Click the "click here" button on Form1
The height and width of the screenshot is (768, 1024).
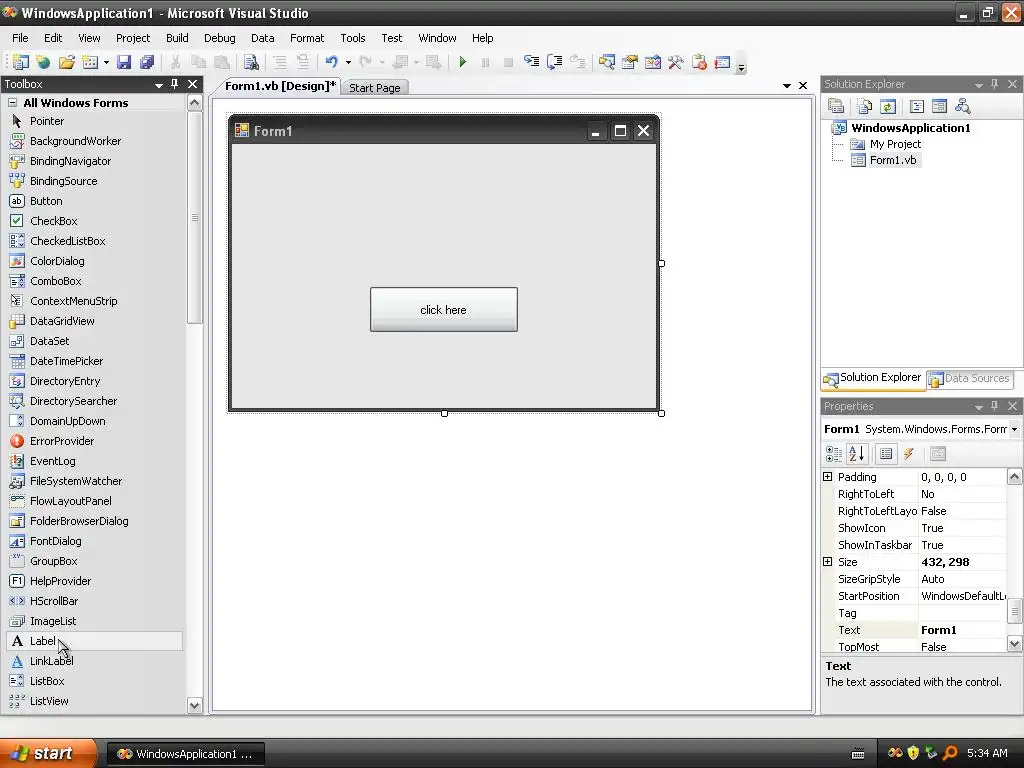[443, 310]
